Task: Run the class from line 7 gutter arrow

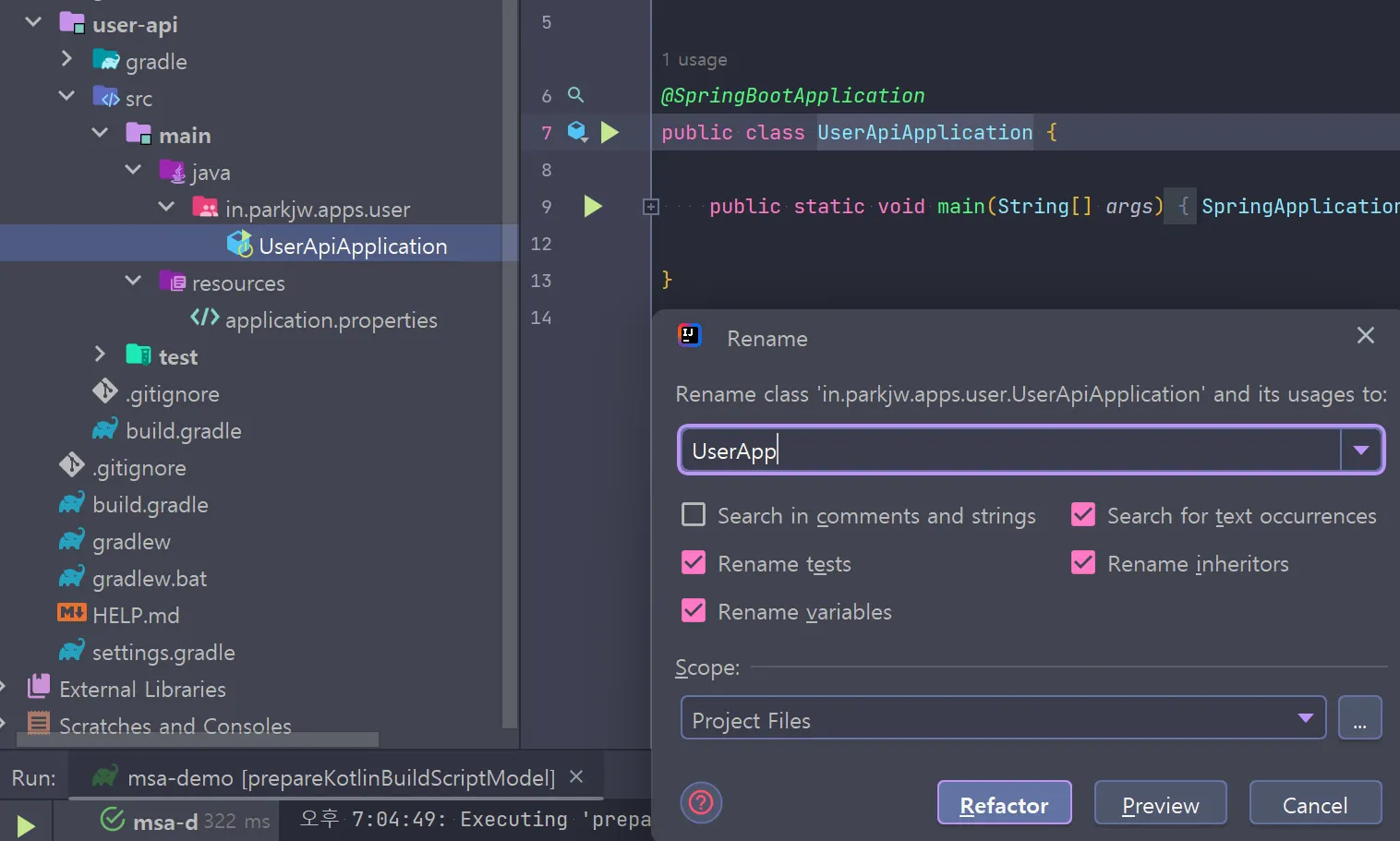Action: [609, 132]
